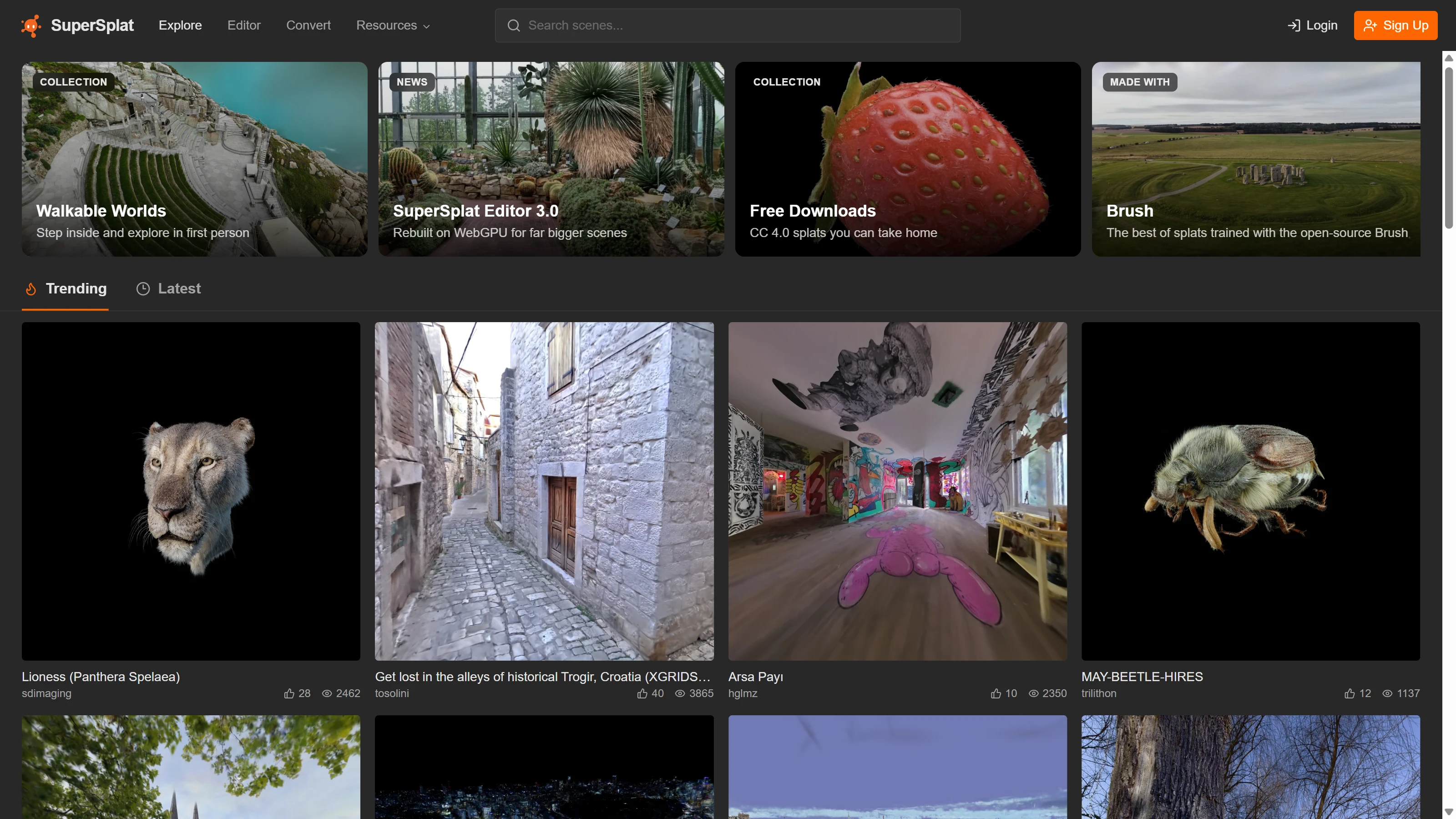The height and width of the screenshot is (819, 1456).
Task: Click the COLLECTION badge on Walkable Worlds card
Action: click(x=73, y=82)
